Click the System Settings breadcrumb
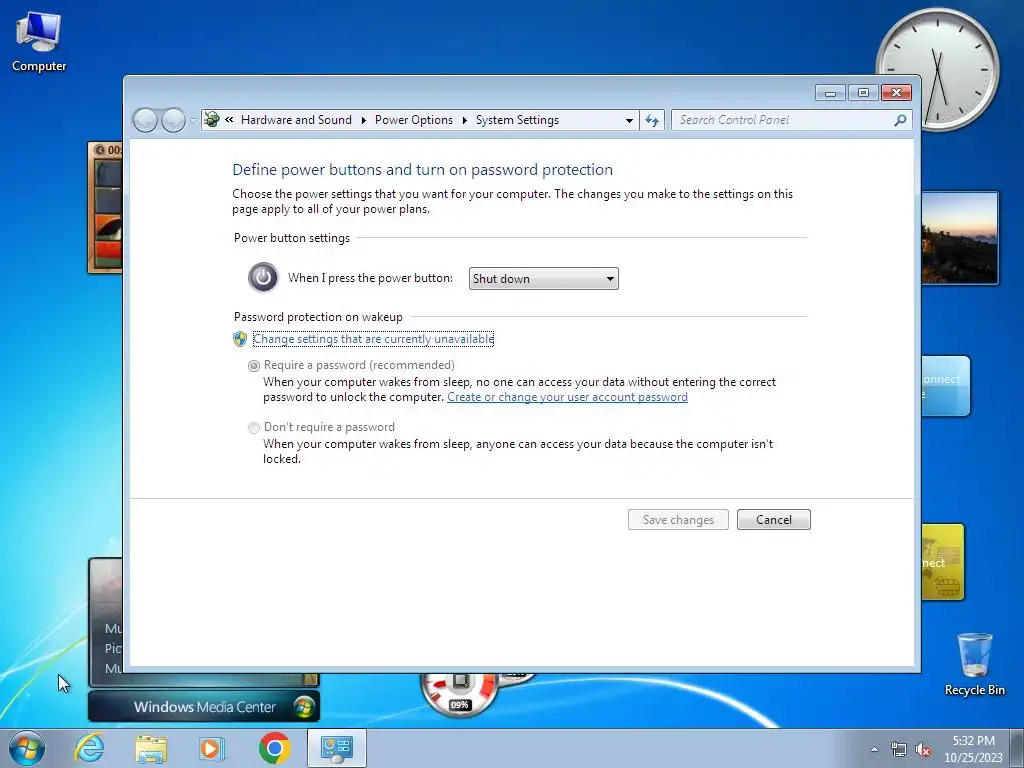 pos(517,120)
